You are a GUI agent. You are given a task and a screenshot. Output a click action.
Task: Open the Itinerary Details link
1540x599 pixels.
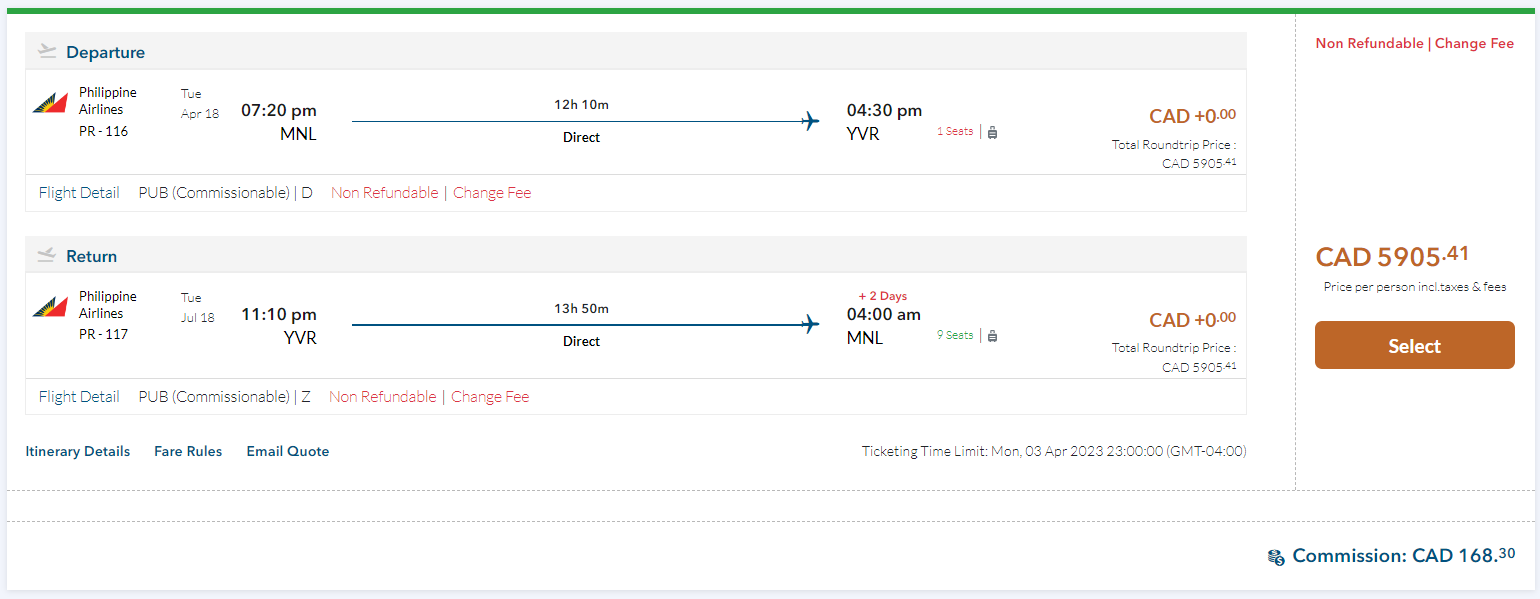(78, 451)
